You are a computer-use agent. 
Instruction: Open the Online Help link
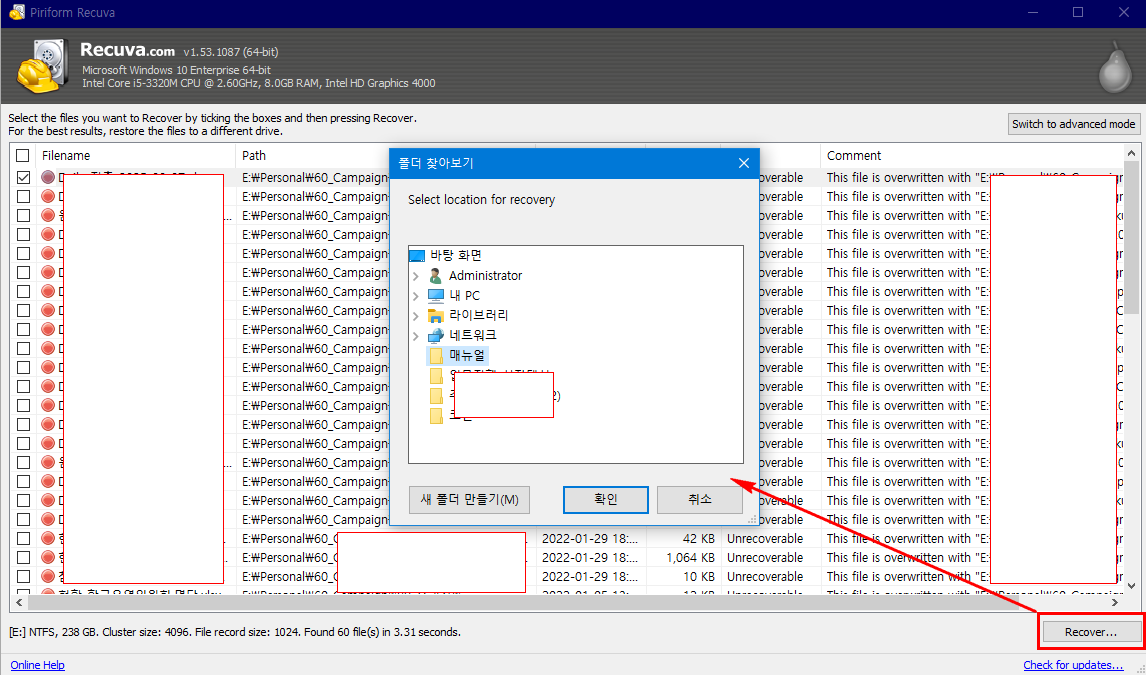coord(37,665)
